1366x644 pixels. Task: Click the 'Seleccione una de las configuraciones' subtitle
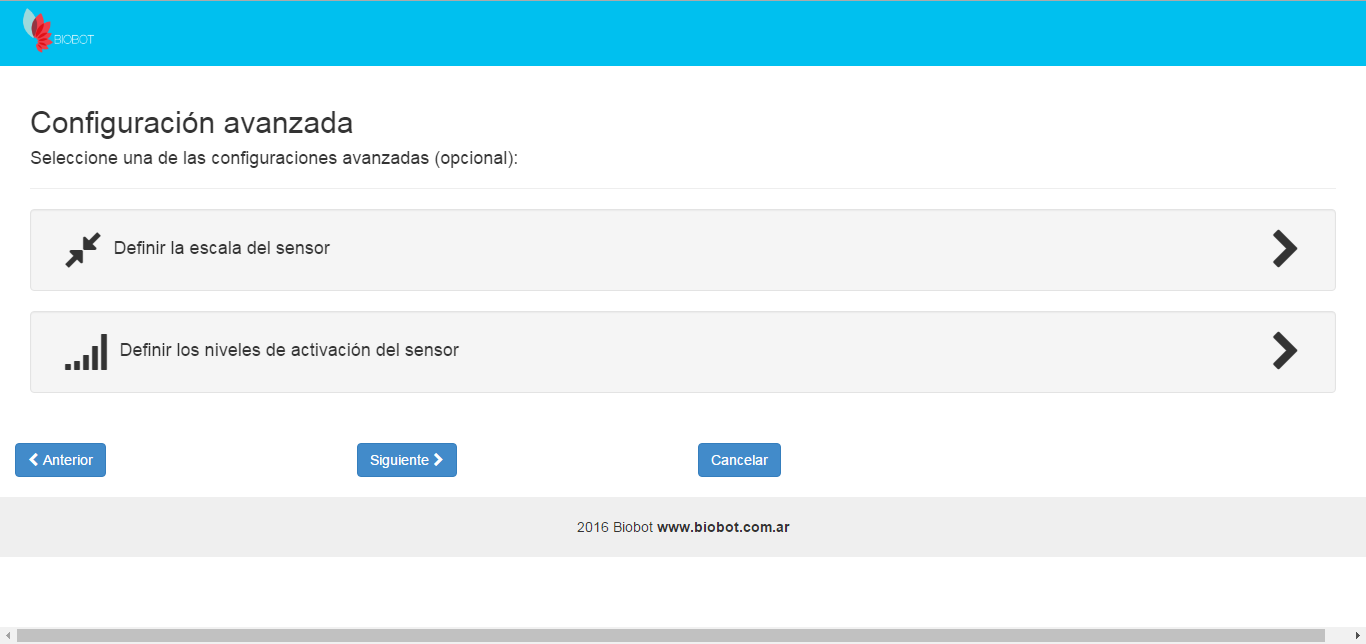point(274,158)
